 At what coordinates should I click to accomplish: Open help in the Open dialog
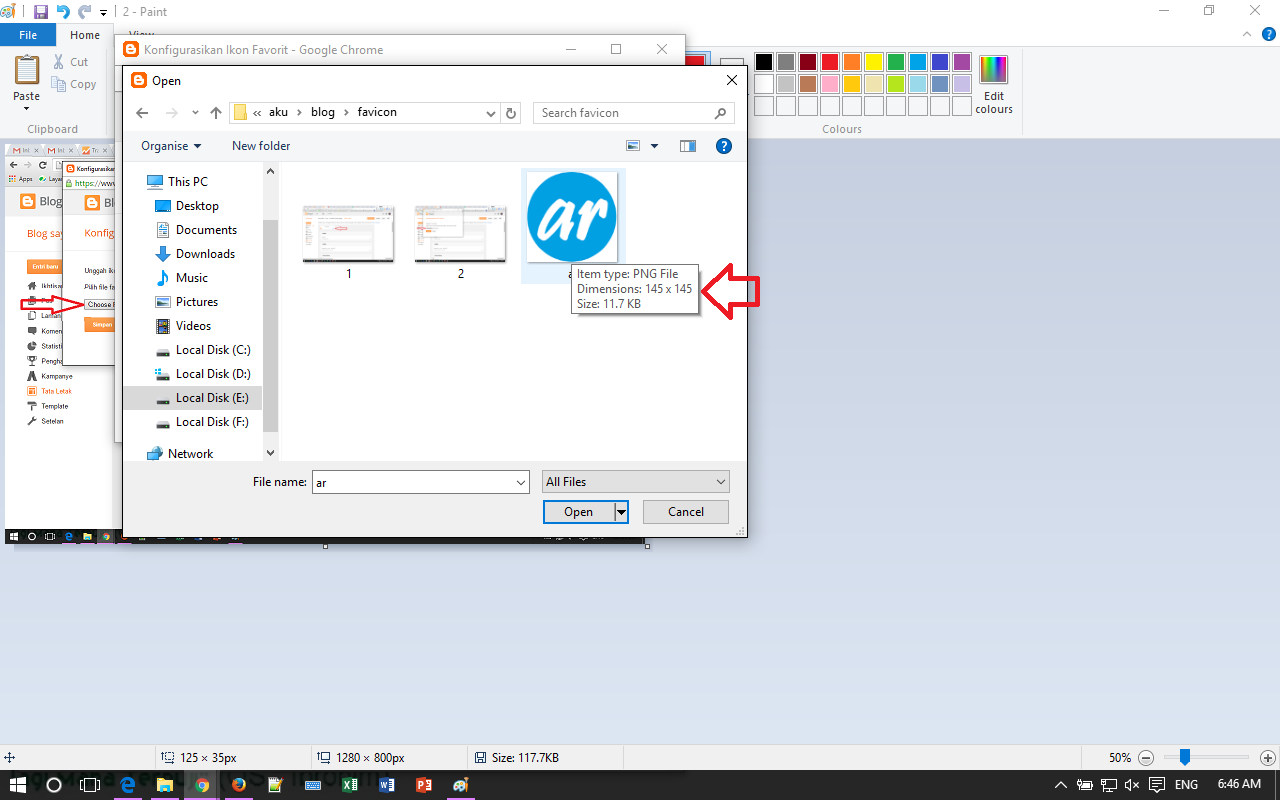coord(724,146)
